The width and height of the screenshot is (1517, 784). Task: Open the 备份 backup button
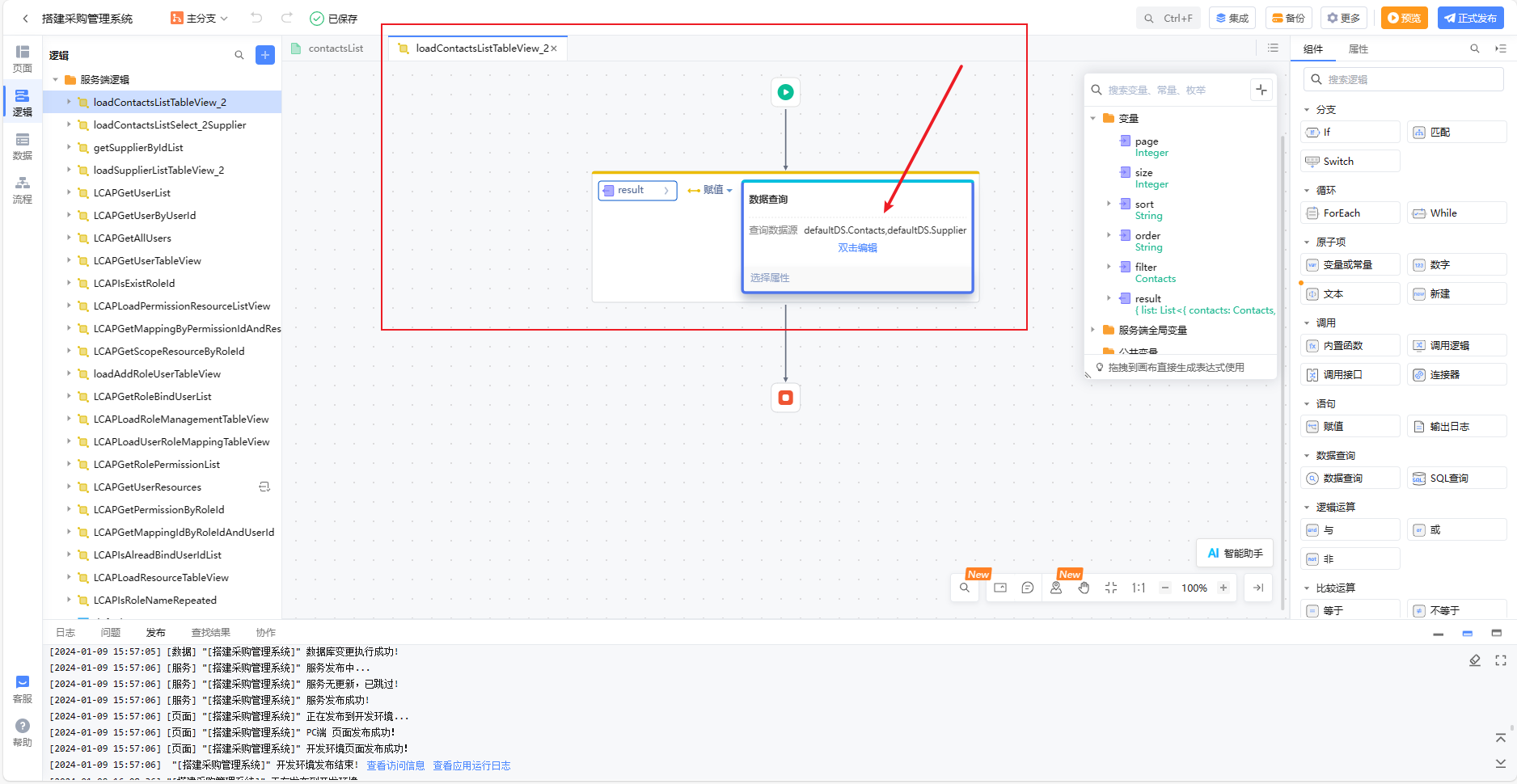click(x=1289, y=18)
